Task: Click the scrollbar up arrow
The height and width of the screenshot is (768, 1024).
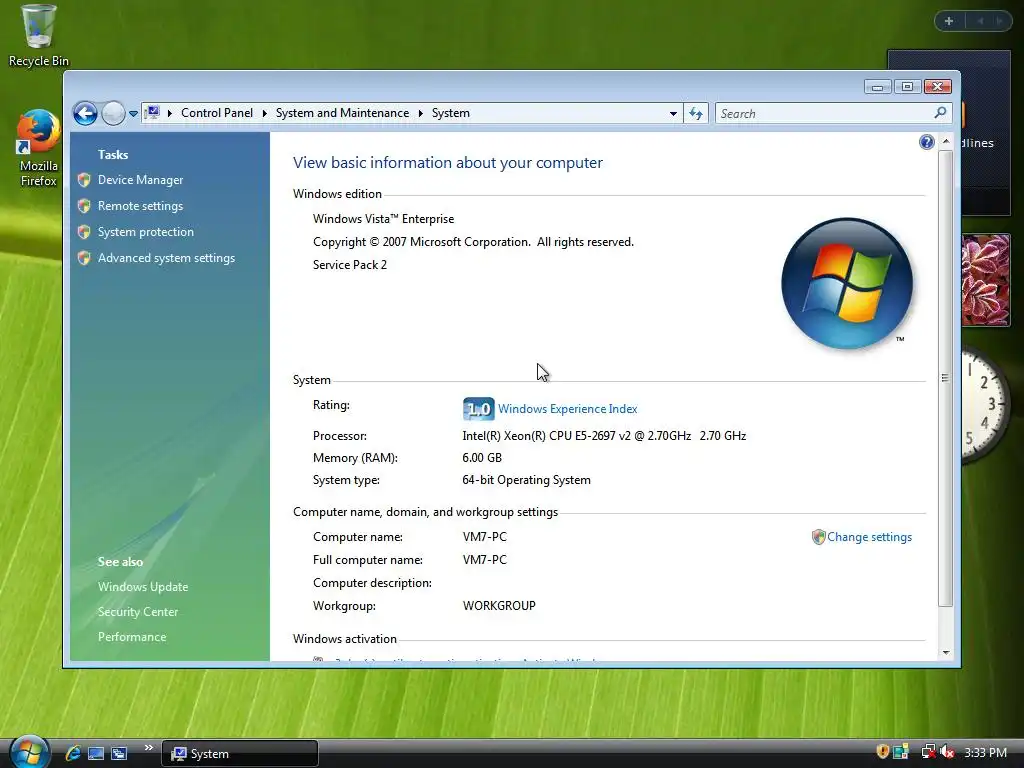Action: [x=945, y=142]
